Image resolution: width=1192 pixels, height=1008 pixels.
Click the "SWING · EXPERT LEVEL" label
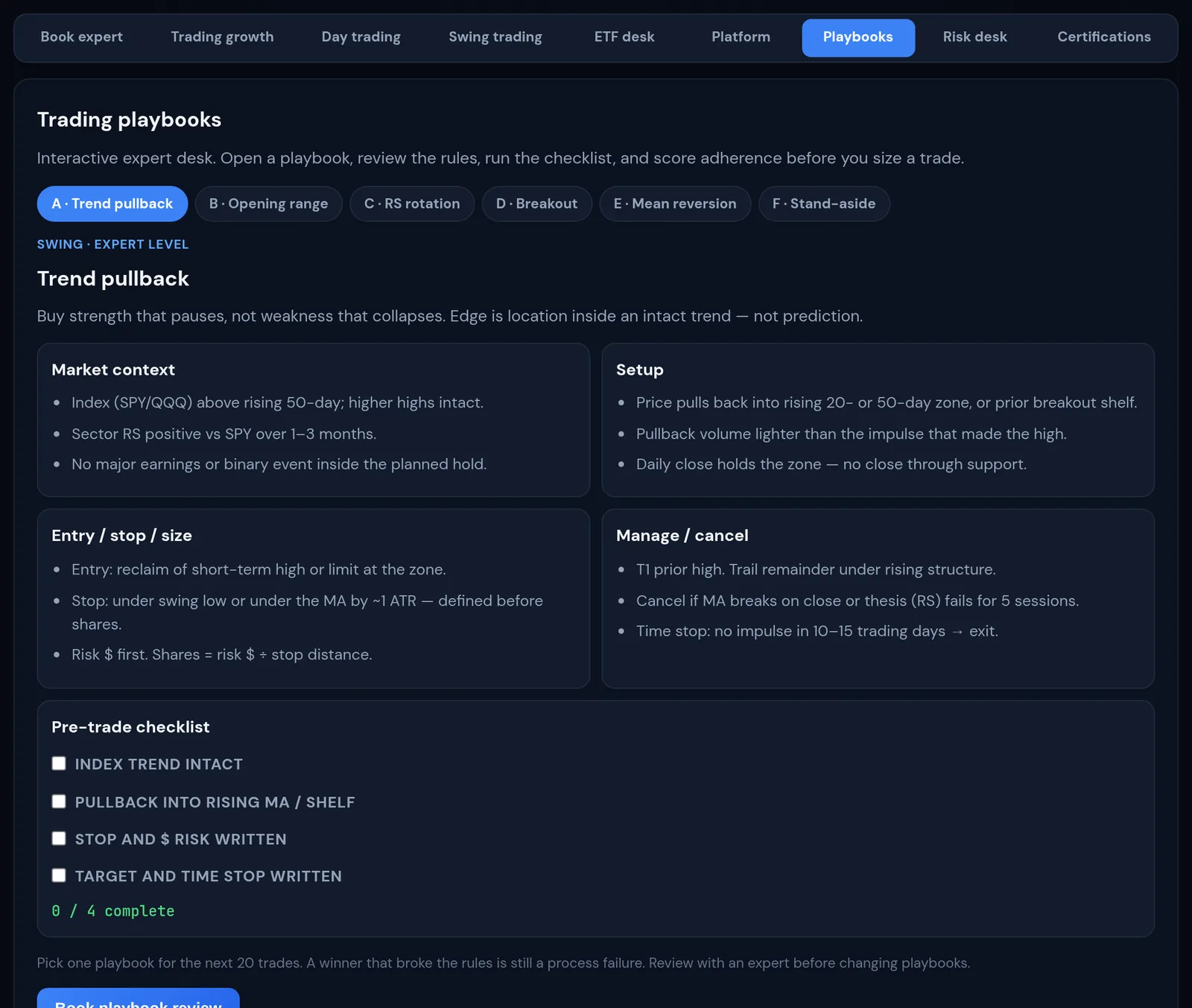[113, 244]
